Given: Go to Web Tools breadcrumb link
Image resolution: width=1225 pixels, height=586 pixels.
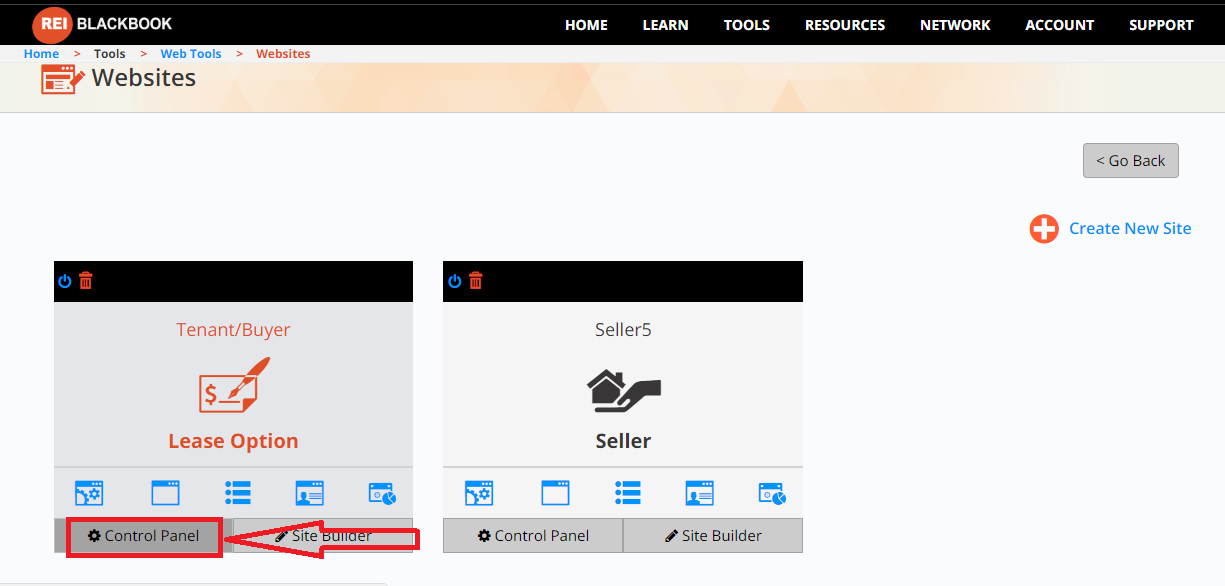Looking at the screenshot, I should click(x=191, y=54).
